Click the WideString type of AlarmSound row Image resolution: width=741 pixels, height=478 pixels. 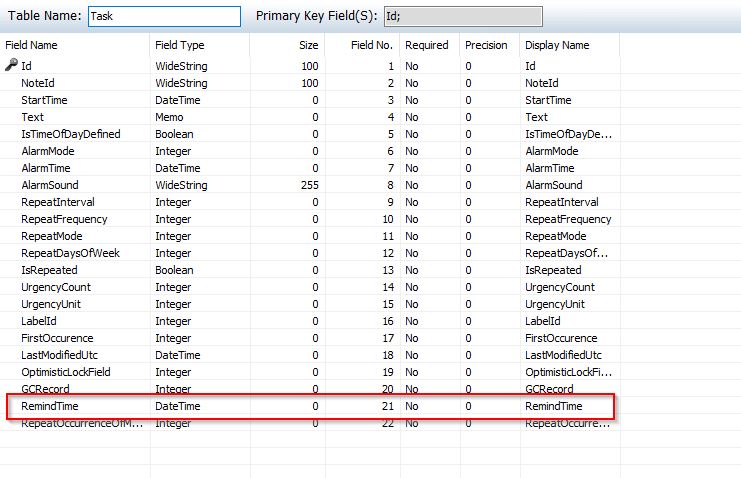(x=181, y=185)
